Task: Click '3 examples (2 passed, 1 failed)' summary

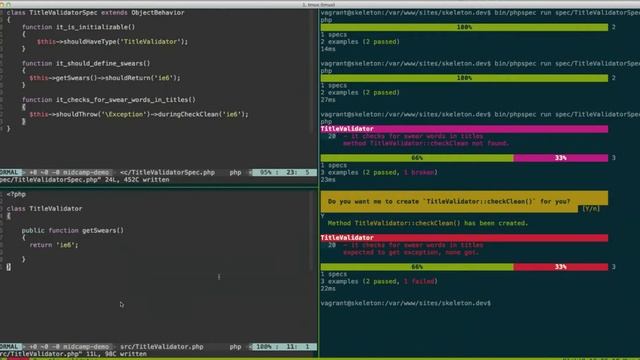Action: (379, 282)
